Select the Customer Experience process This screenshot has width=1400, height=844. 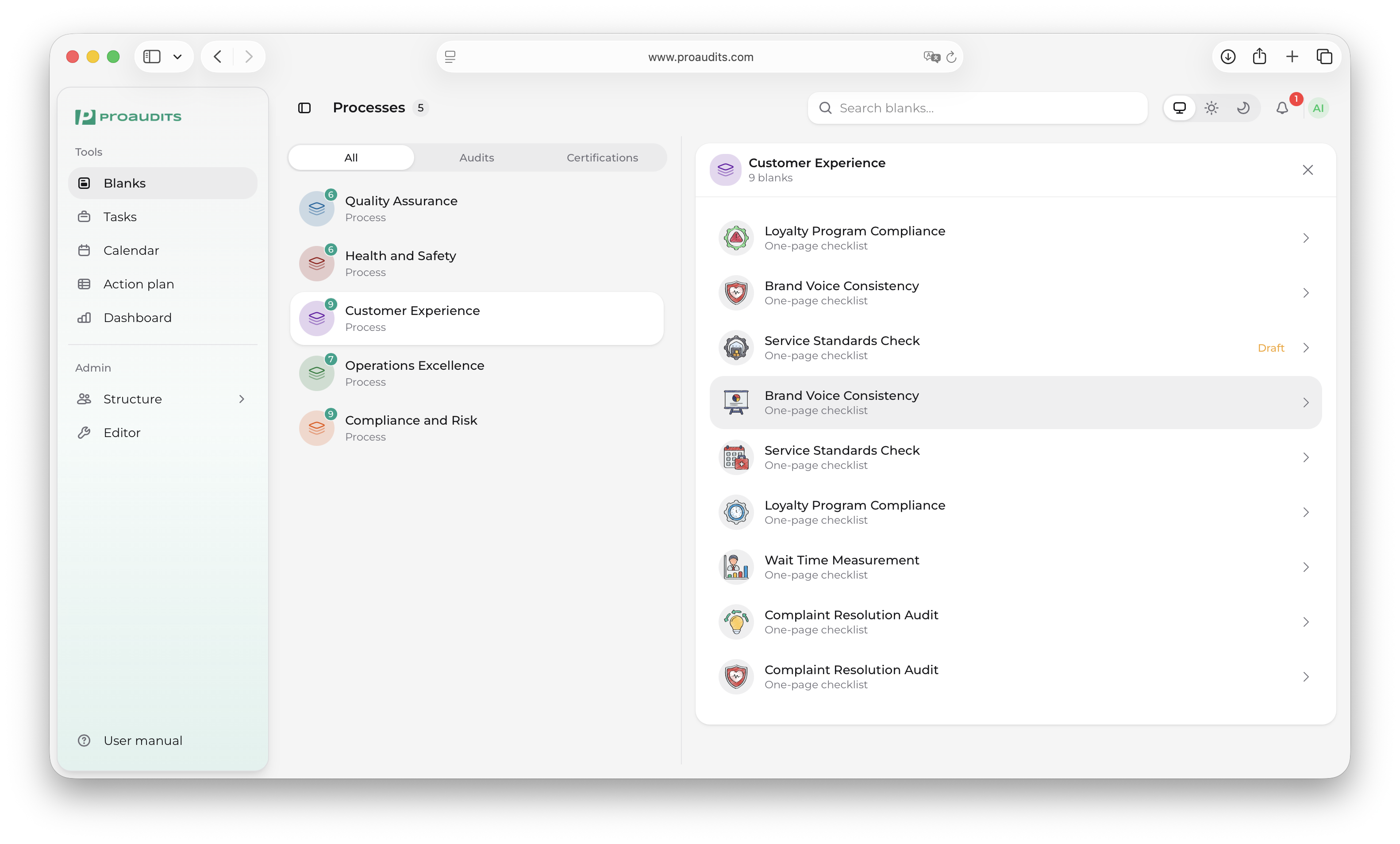477,318
